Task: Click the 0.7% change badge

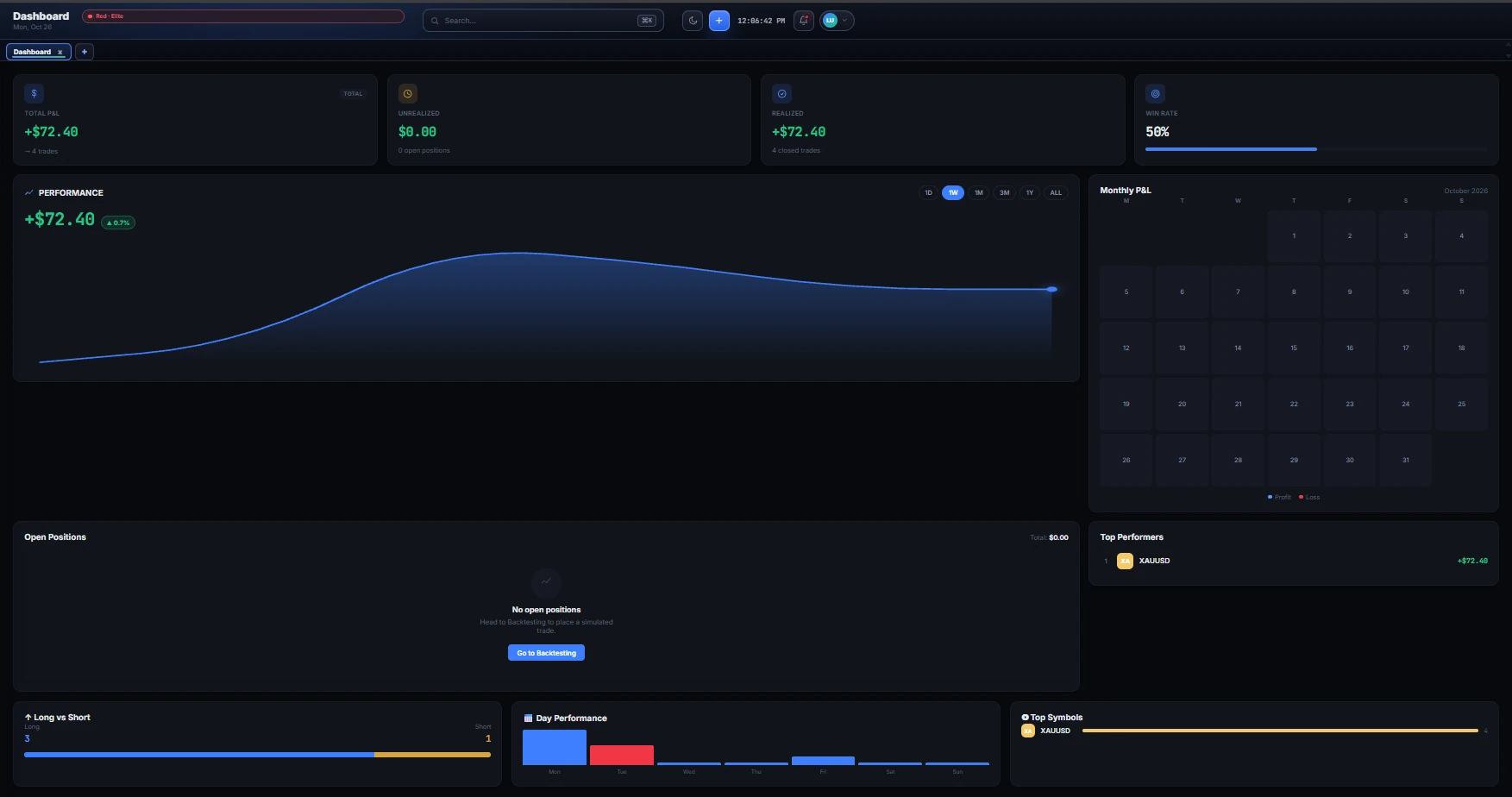Action: [118, 223]
